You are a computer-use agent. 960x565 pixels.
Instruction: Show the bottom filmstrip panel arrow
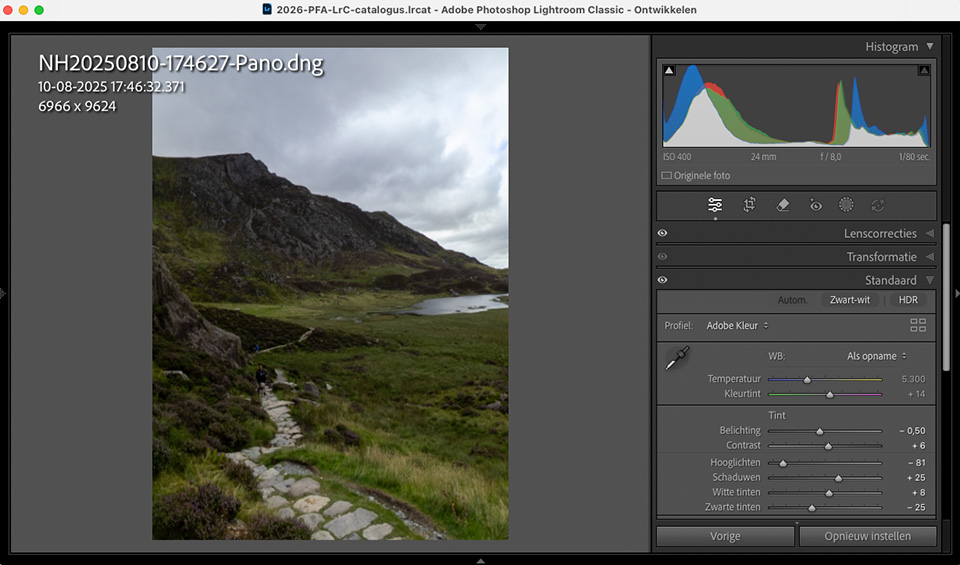click(481, 561)
